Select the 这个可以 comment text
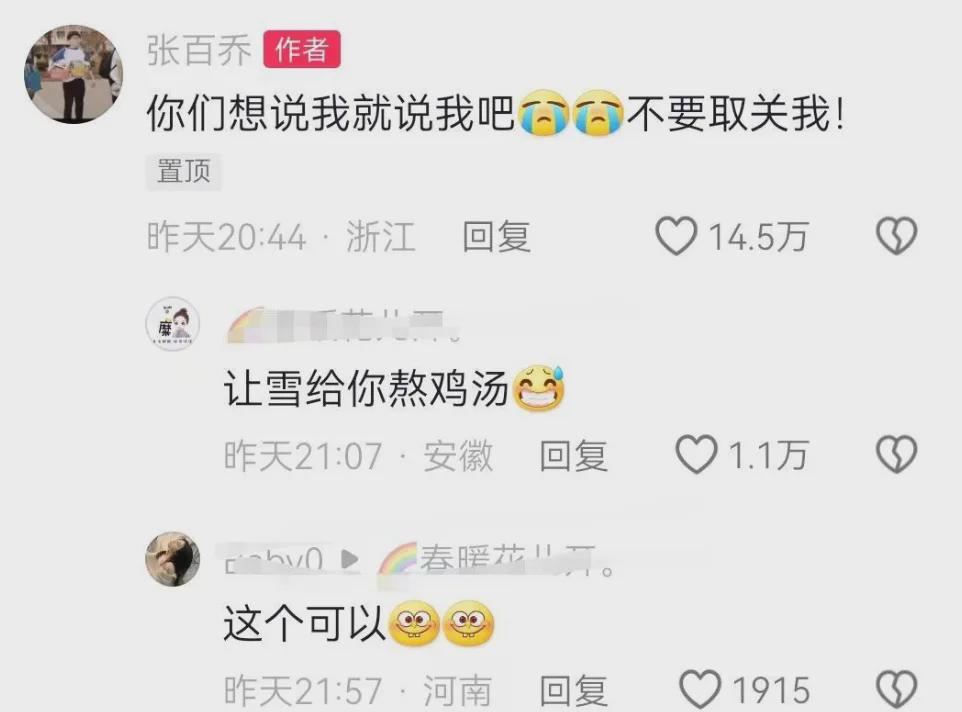 click(304, 624)
